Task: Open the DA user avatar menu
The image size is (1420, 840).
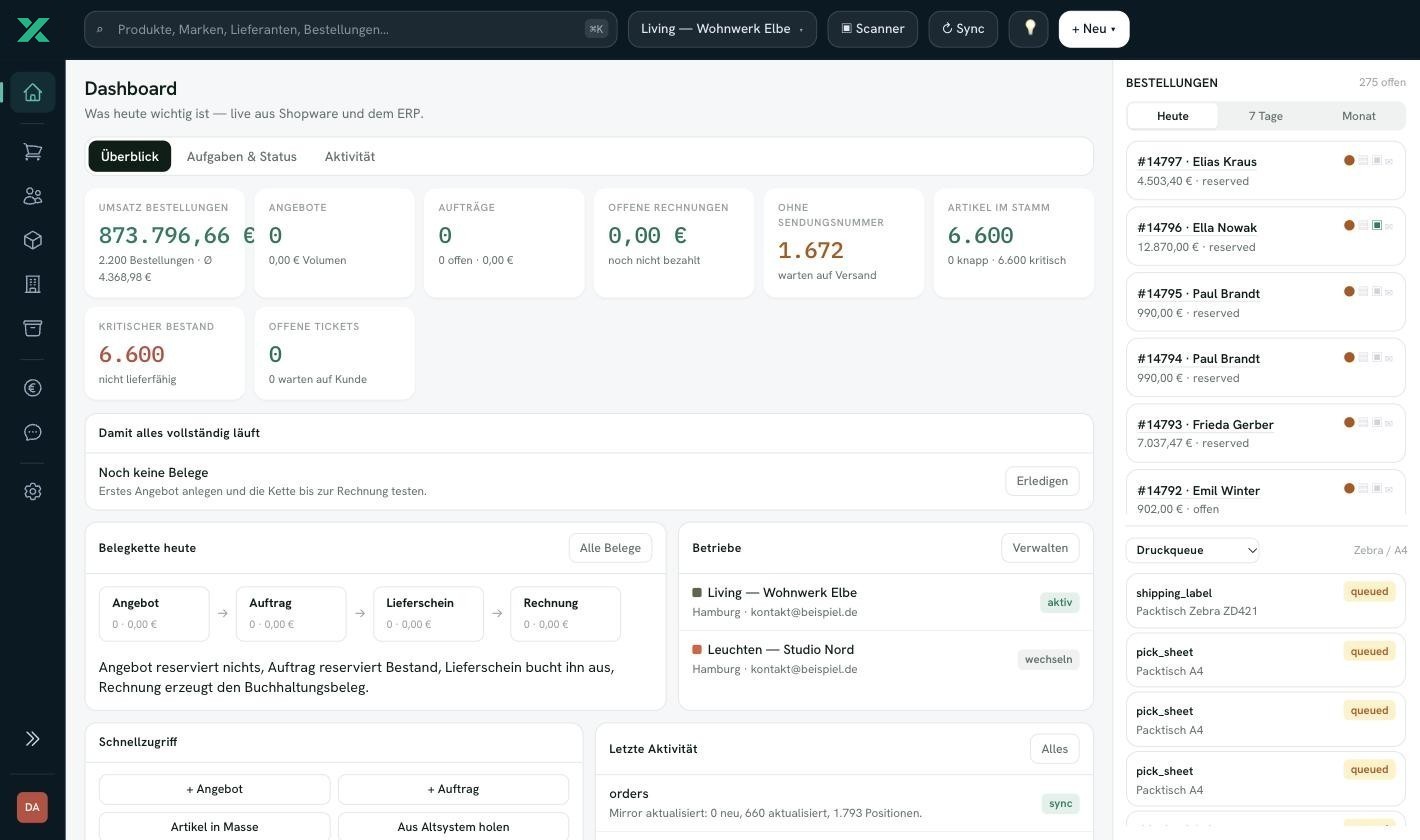Action: click(32, 807)
